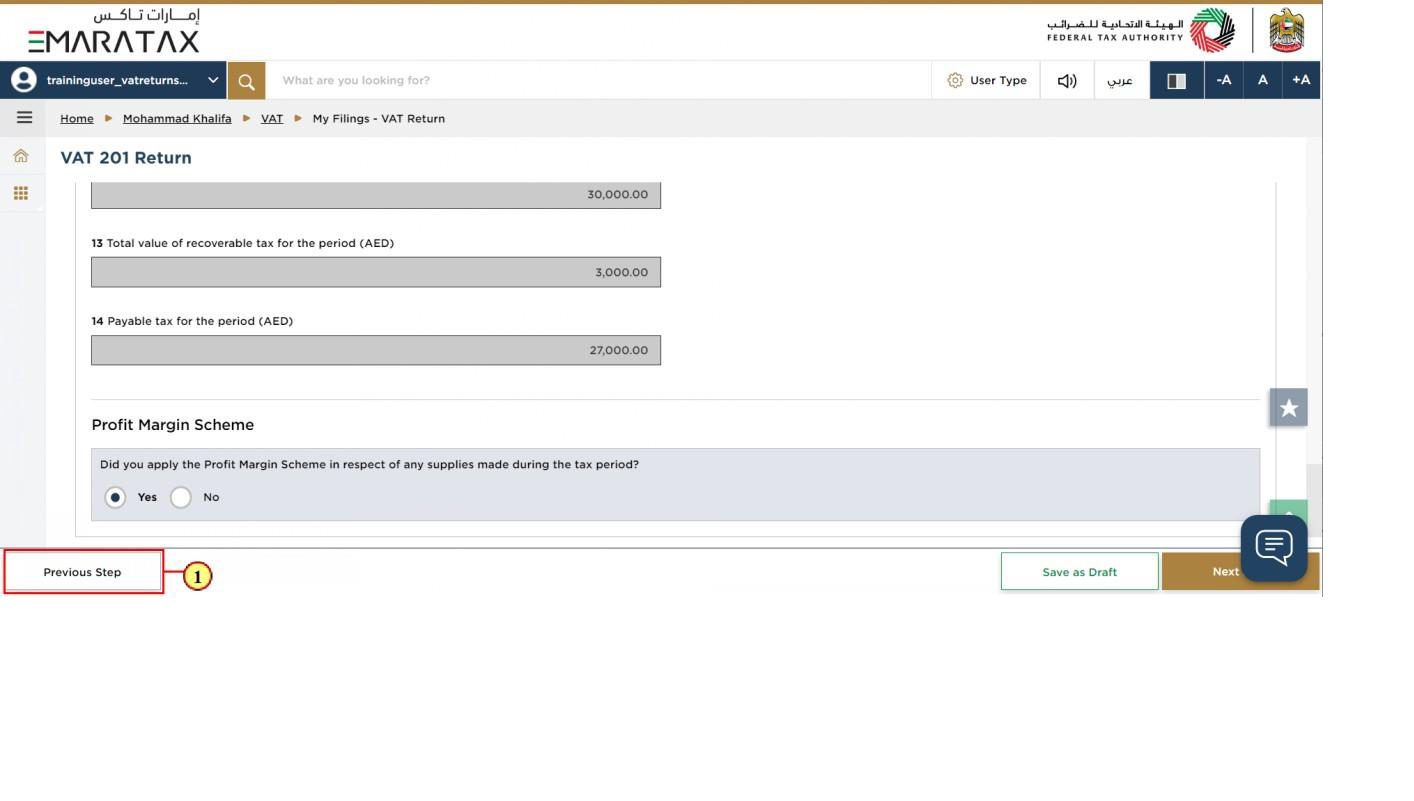Open the User Type settings

987,80
